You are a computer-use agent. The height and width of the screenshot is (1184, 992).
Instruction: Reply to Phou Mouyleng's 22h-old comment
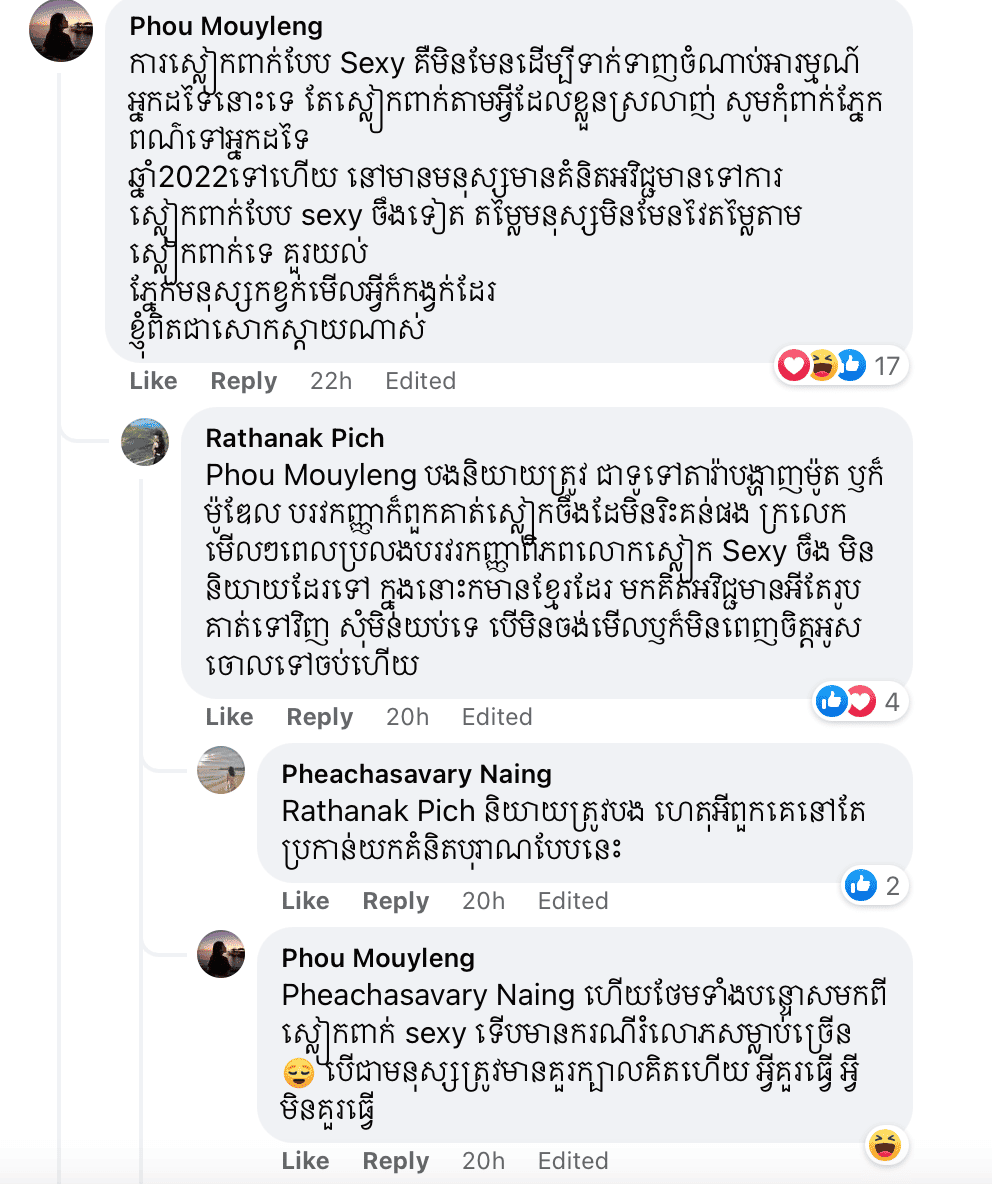tap(243, 381)
